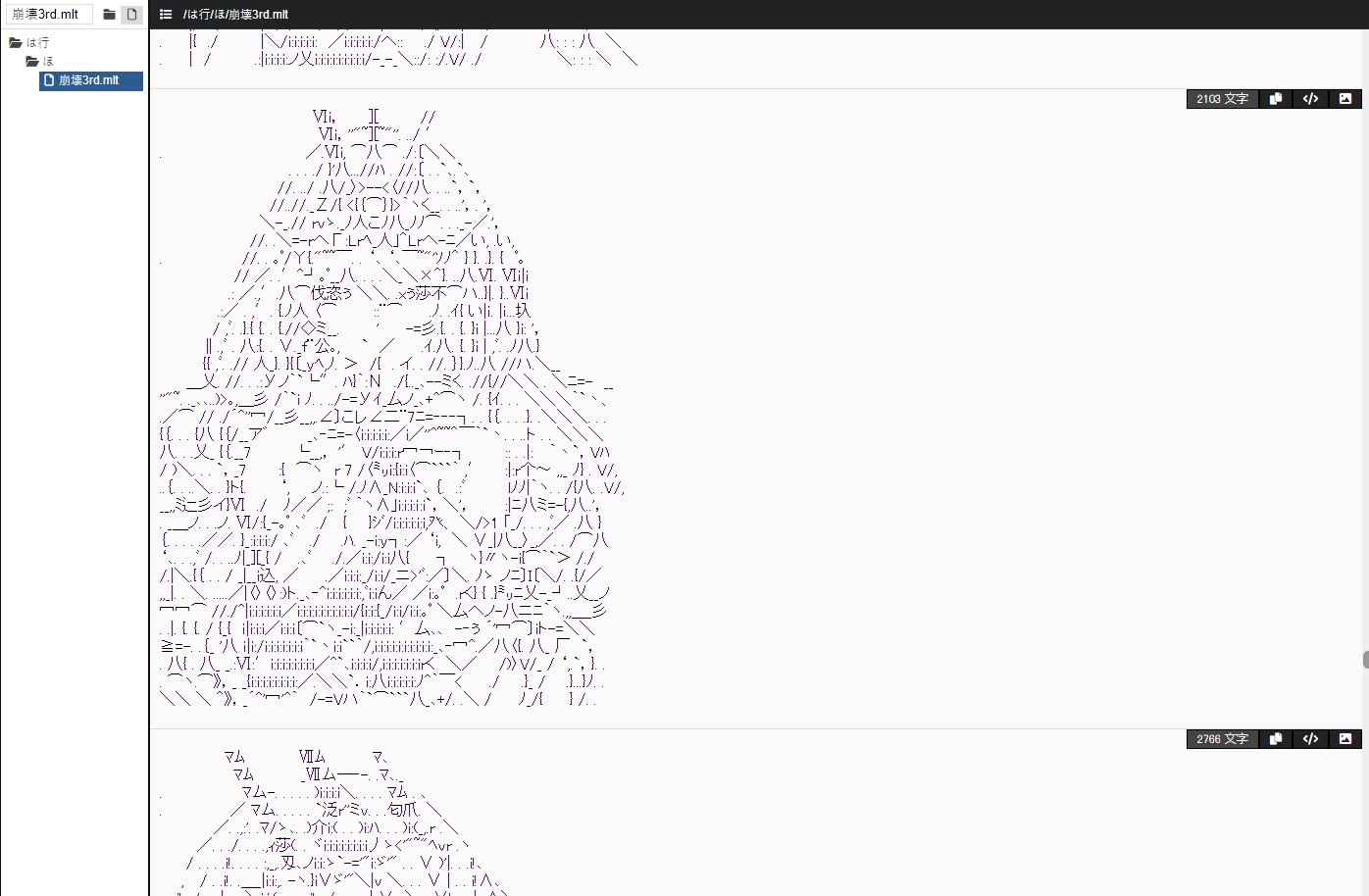Viewport: 1369px width, 896px height.
Task: Copy the 2766-character ASCII art
Action: click(1276, 739)
